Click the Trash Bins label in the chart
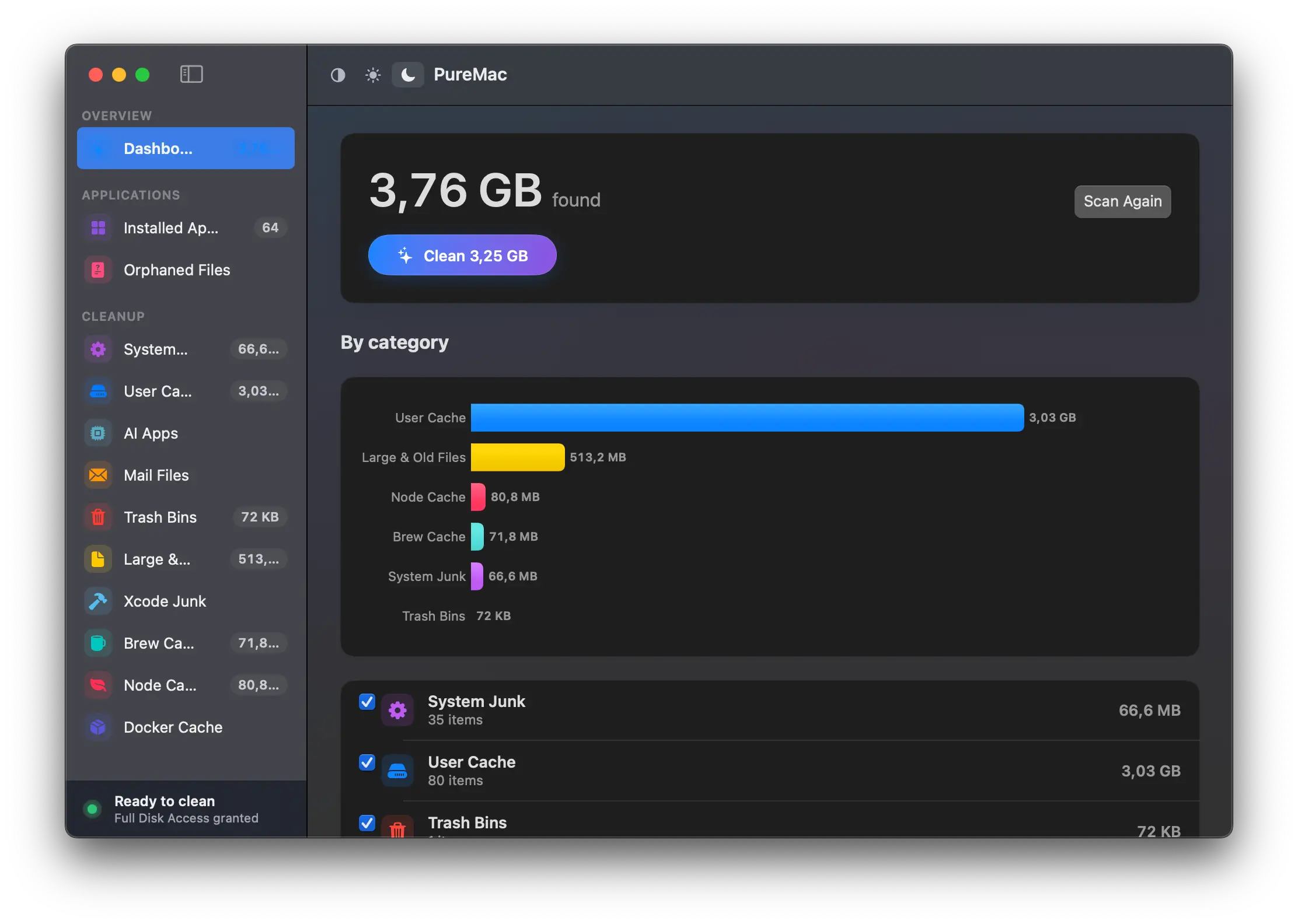Image resolution: width=1298 pixels, height=924 pixels. [x=434, y=616]
